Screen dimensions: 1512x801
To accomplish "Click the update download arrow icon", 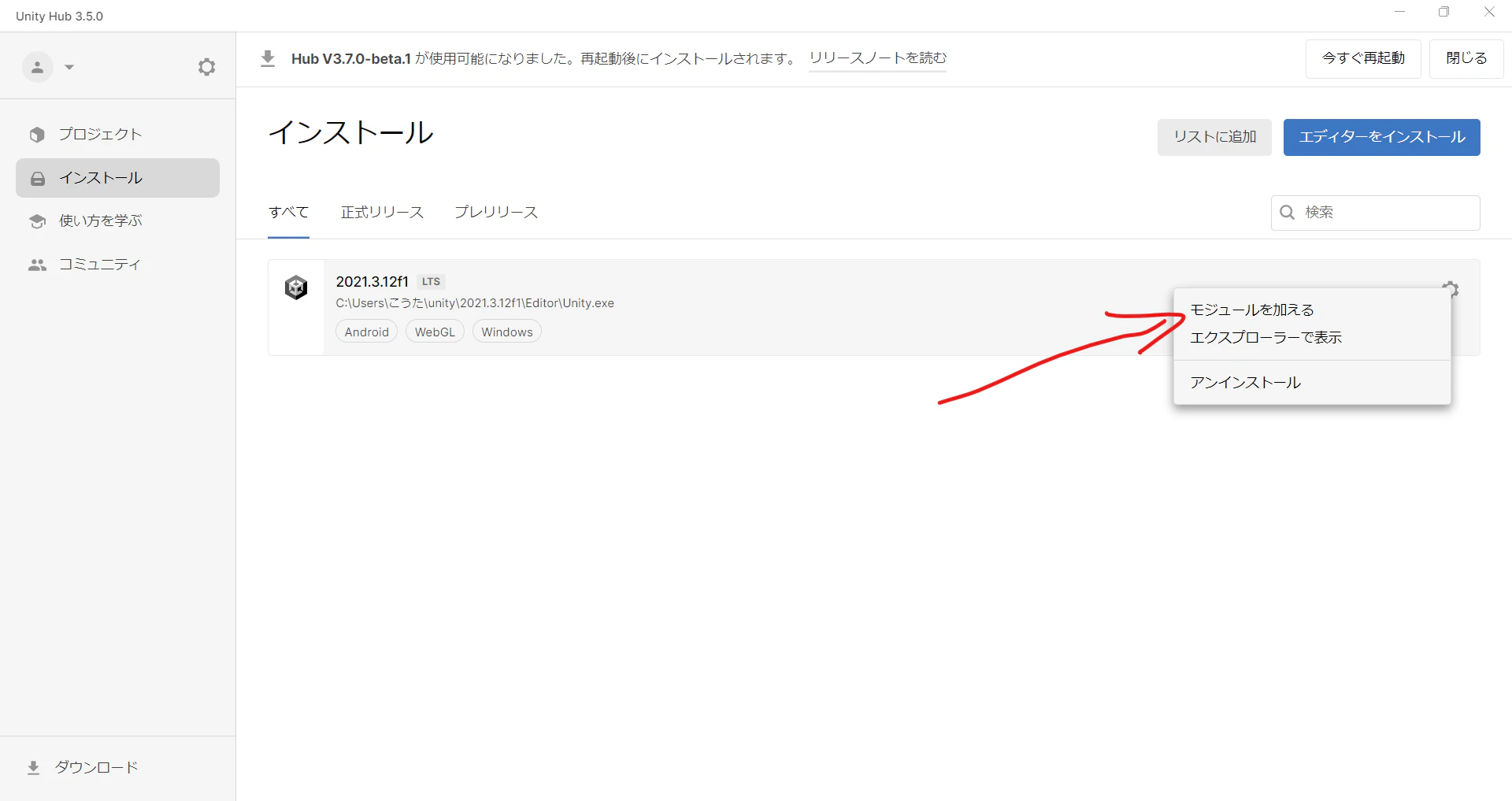I will coord(268,59).
